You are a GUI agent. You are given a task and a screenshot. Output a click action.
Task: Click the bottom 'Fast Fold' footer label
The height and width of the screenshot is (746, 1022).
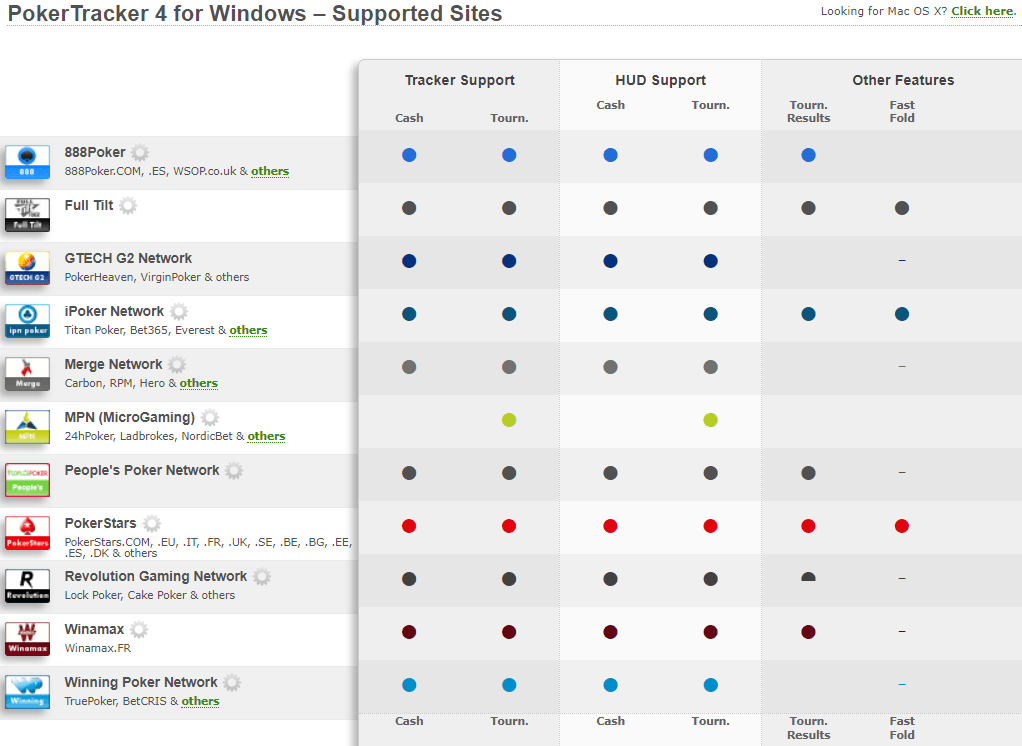902,728
